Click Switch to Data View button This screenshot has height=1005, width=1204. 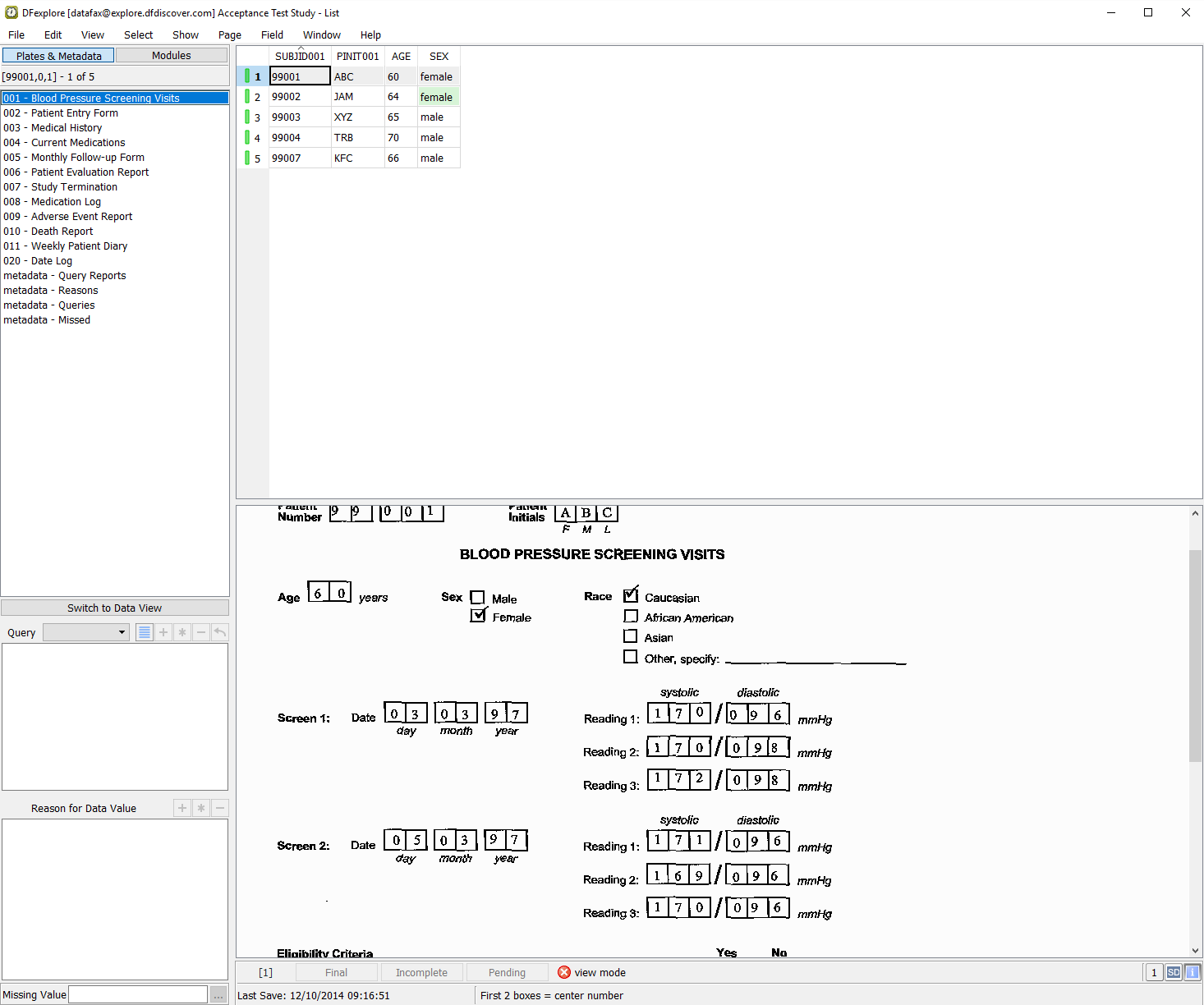point(115,608)
